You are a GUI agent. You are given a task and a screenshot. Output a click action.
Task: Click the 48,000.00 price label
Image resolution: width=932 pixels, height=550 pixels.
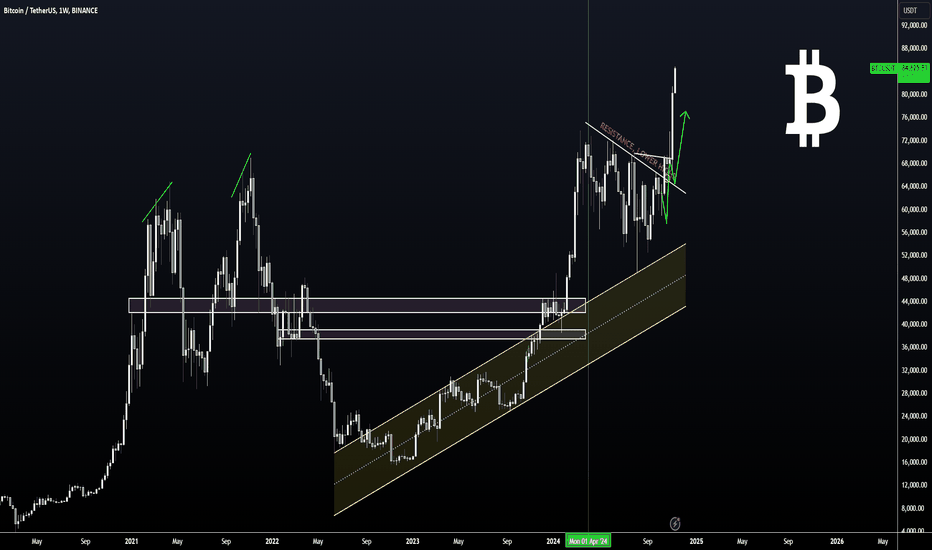click(914, 278)
